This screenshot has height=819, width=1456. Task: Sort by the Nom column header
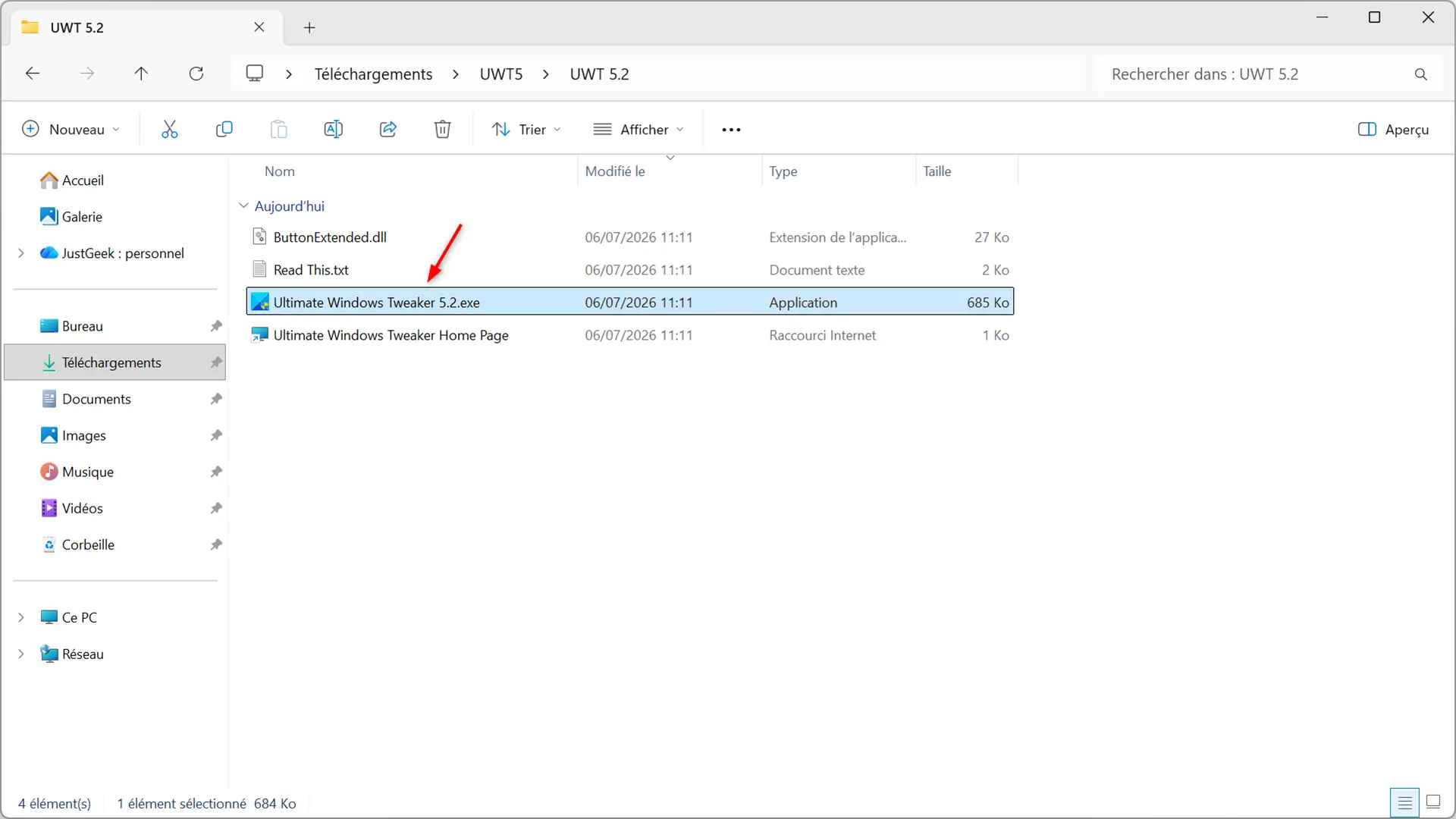[x=280, y=171]
